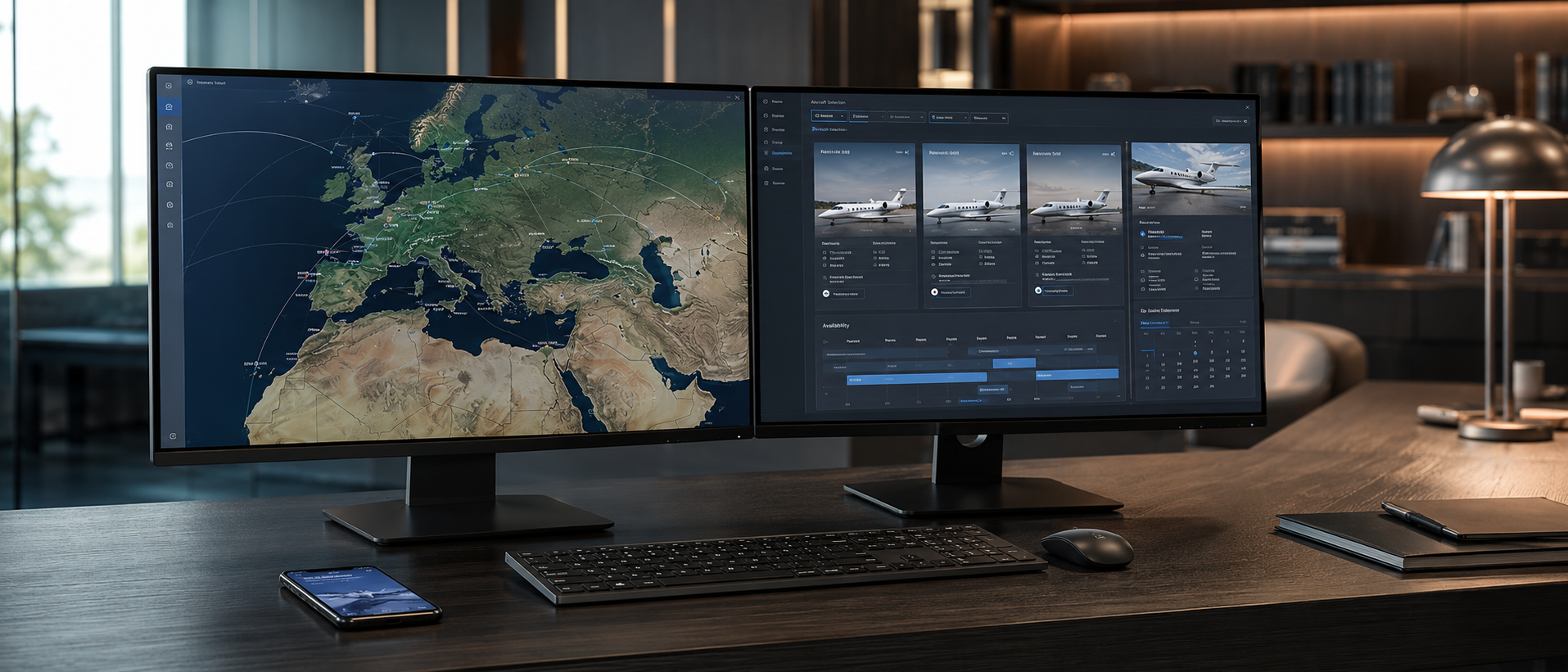This screenshot has width=1568, height=672.
Task: Click the button in the aircraft window's top-right corner
Action: click(1231, 121)
